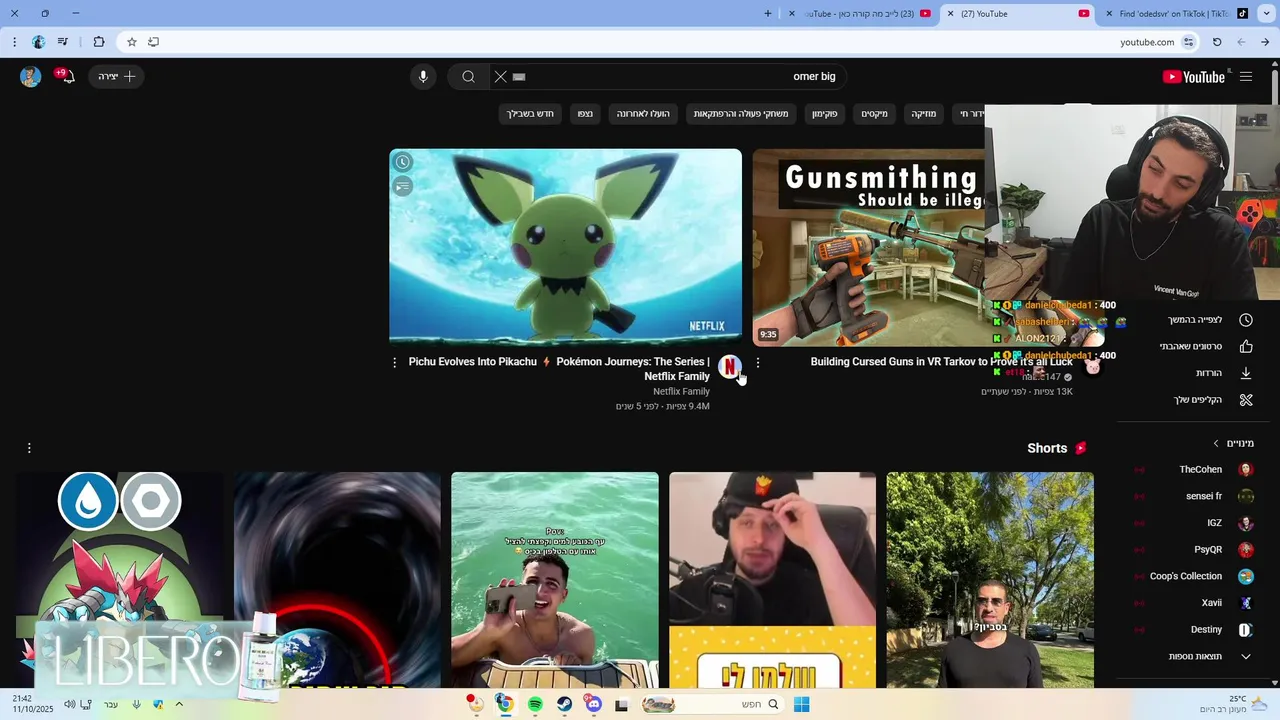Screen dimensions: 1280x720
Task: Open the Windows Start button
Action: click(801, 705)
